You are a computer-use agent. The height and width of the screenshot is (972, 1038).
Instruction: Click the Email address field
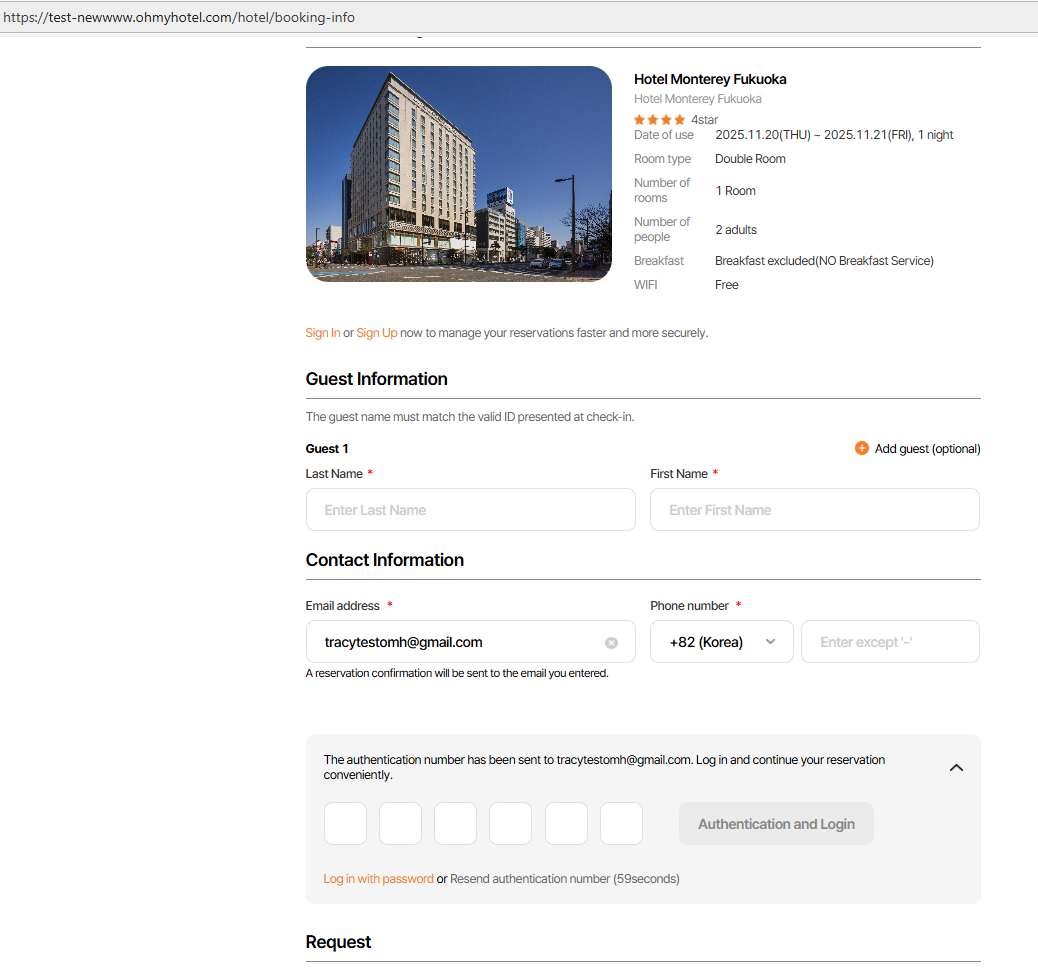coord(460,642)
